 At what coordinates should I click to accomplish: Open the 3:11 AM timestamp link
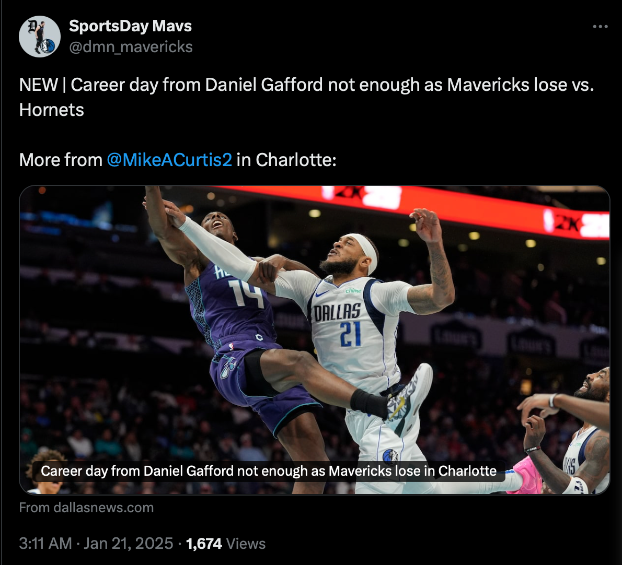pyautogui.click(x=45, y=543)
